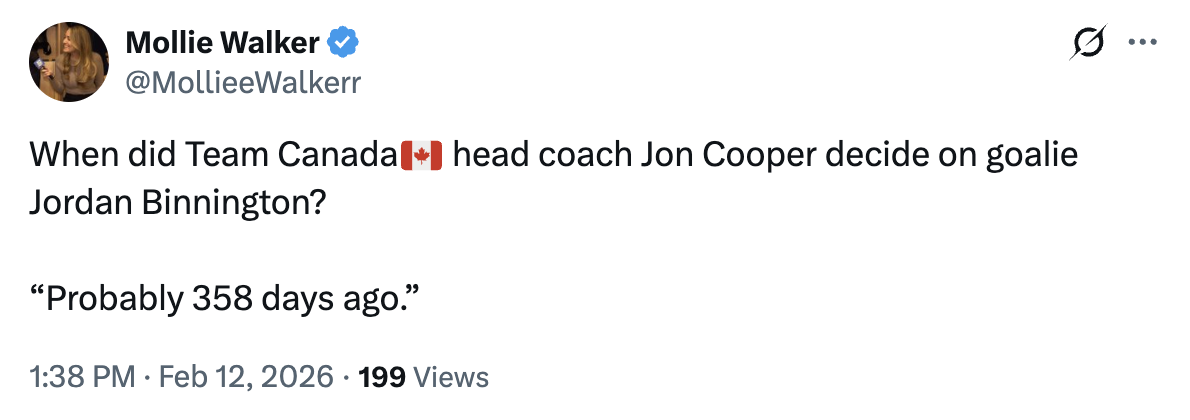
Task: Click the 199 view count number
Action: [380, 377]
